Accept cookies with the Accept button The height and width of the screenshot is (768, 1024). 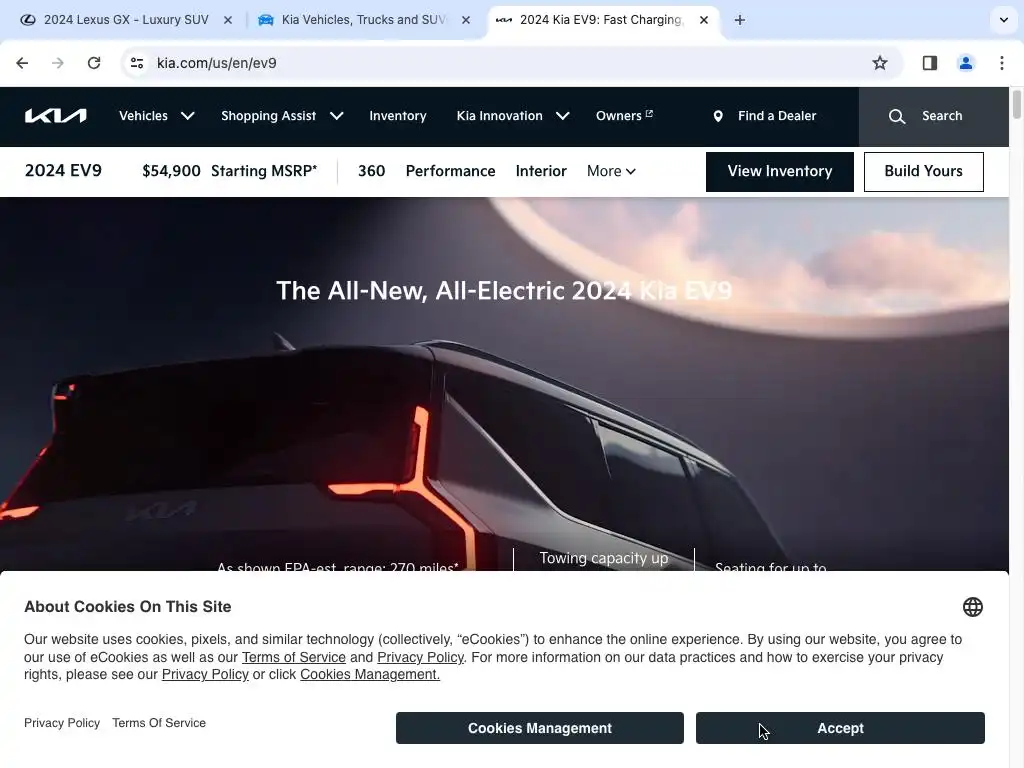tap(840, 728)
